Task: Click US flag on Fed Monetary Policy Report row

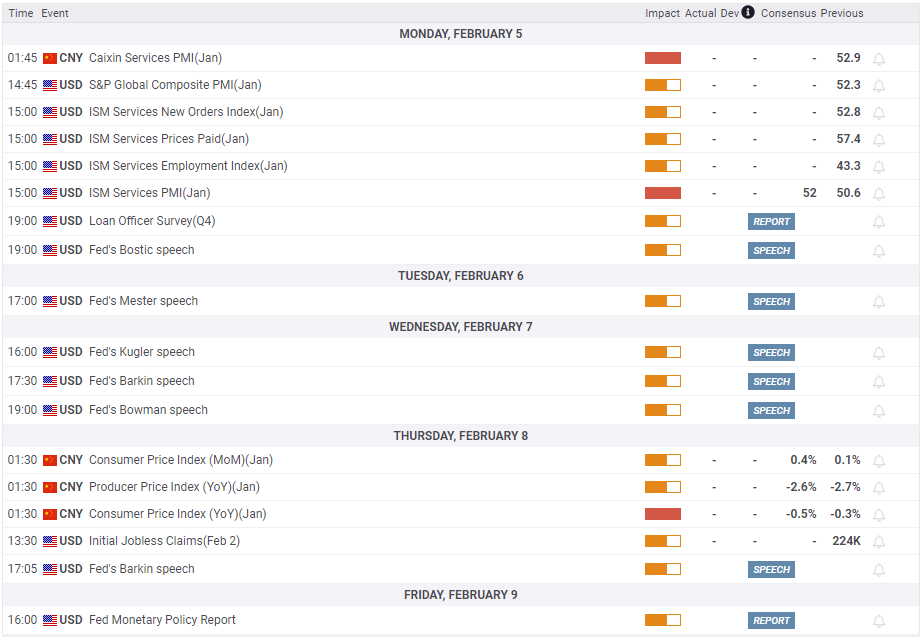Action: [x=50, y=620]
